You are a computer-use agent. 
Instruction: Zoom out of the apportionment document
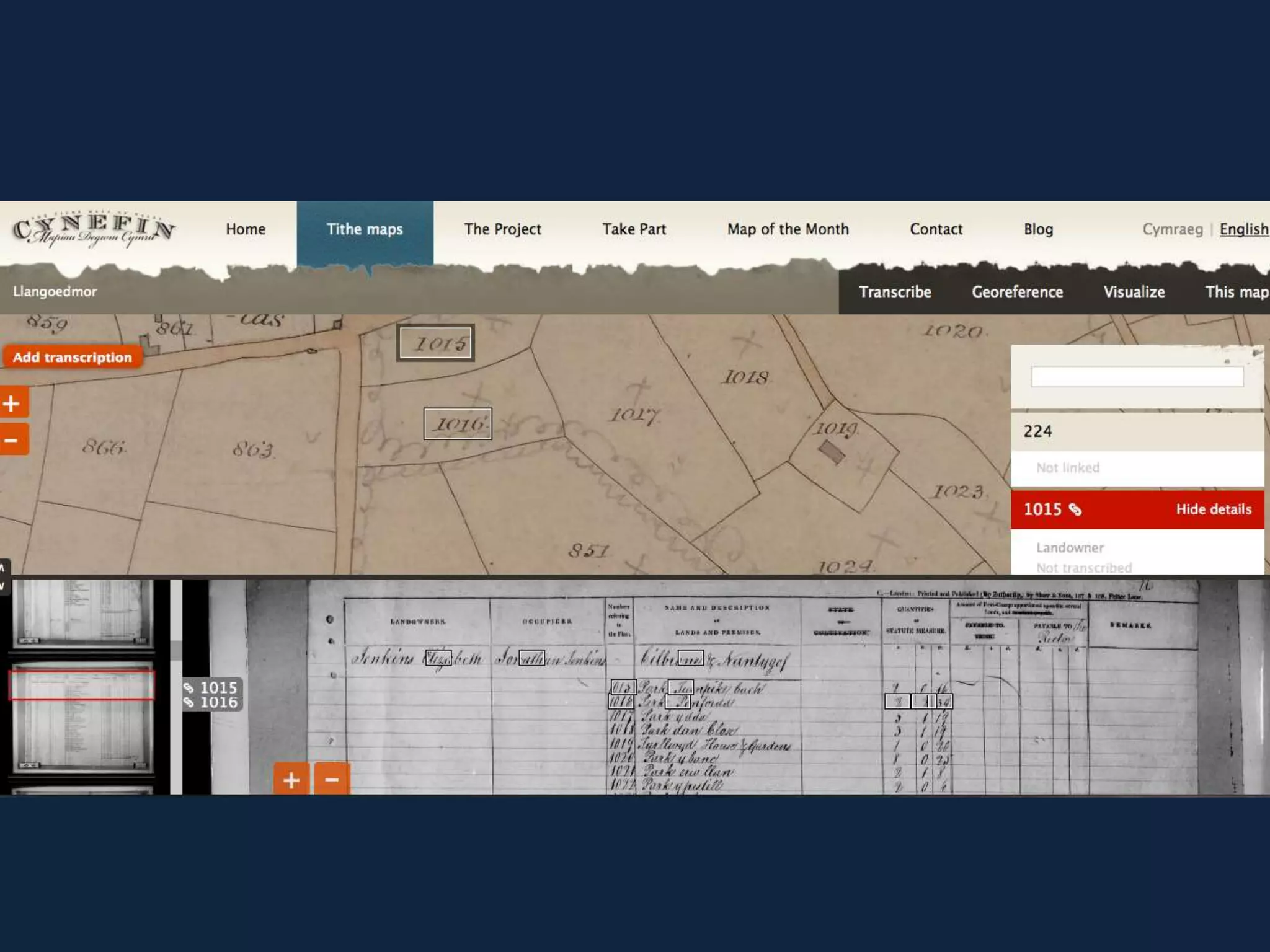click(332, 780)
